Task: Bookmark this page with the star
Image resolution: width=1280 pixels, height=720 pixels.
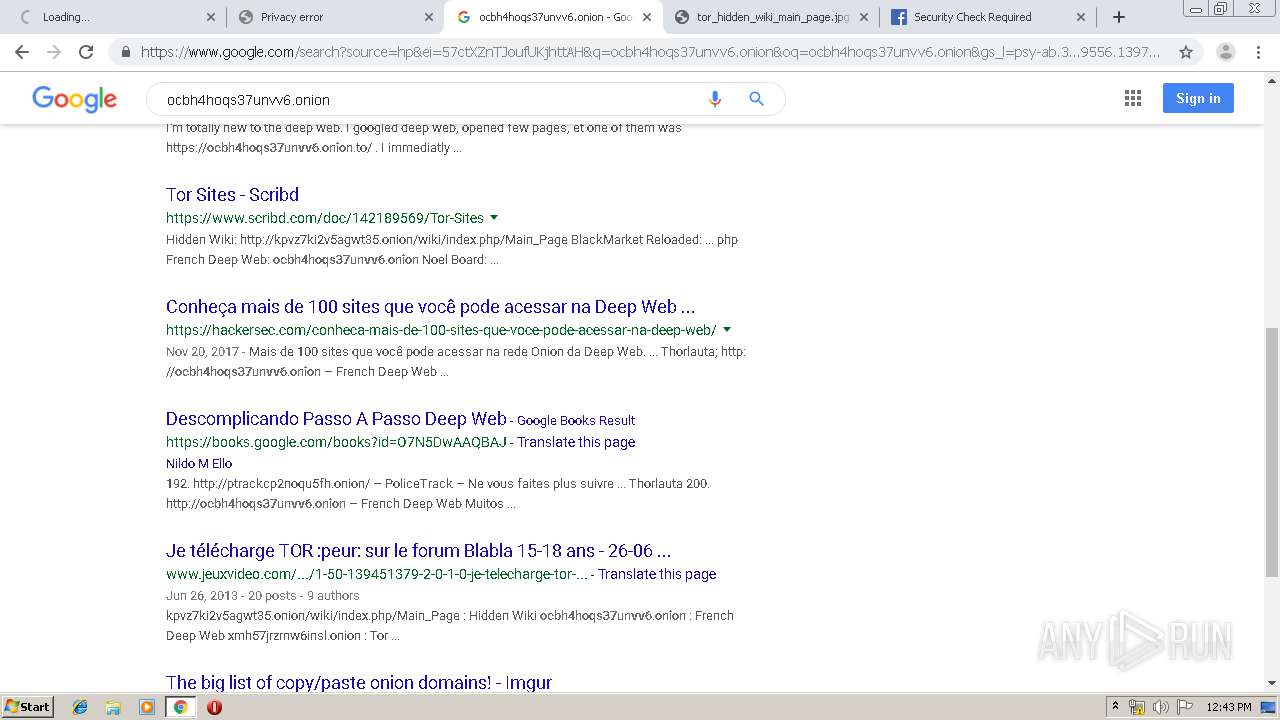Action: [x=1186, y=52]
